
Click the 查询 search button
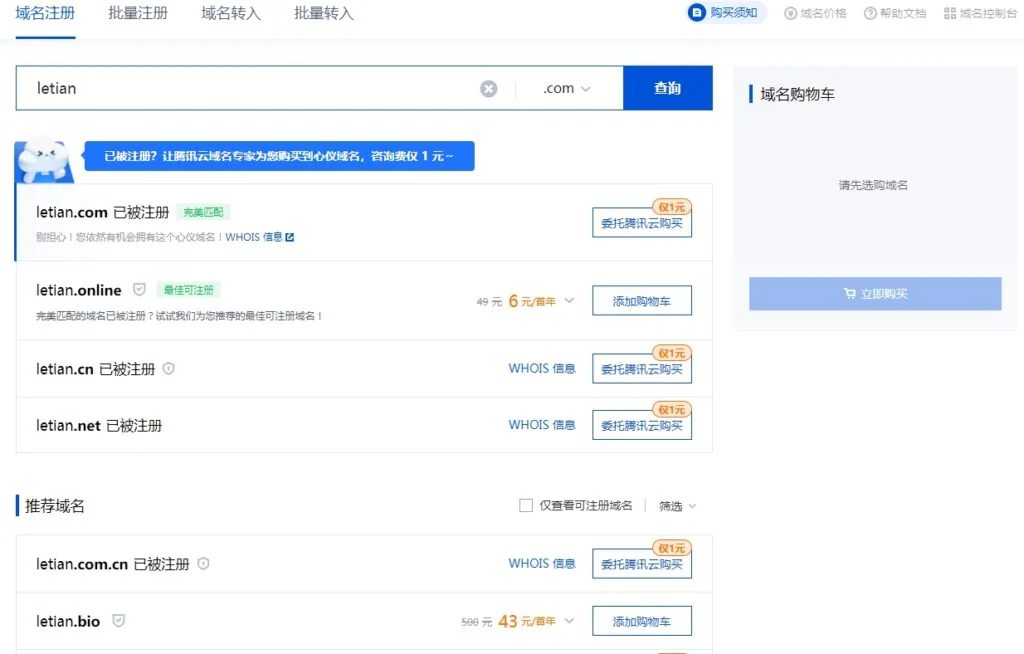[667, 88]
